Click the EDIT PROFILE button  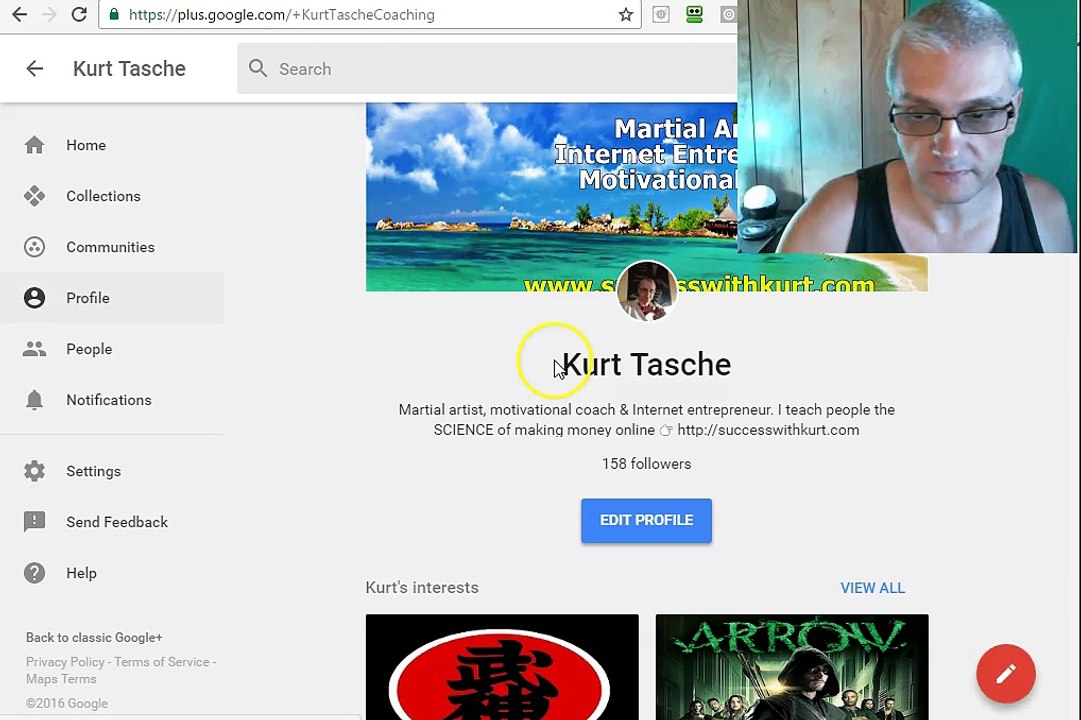646,521
